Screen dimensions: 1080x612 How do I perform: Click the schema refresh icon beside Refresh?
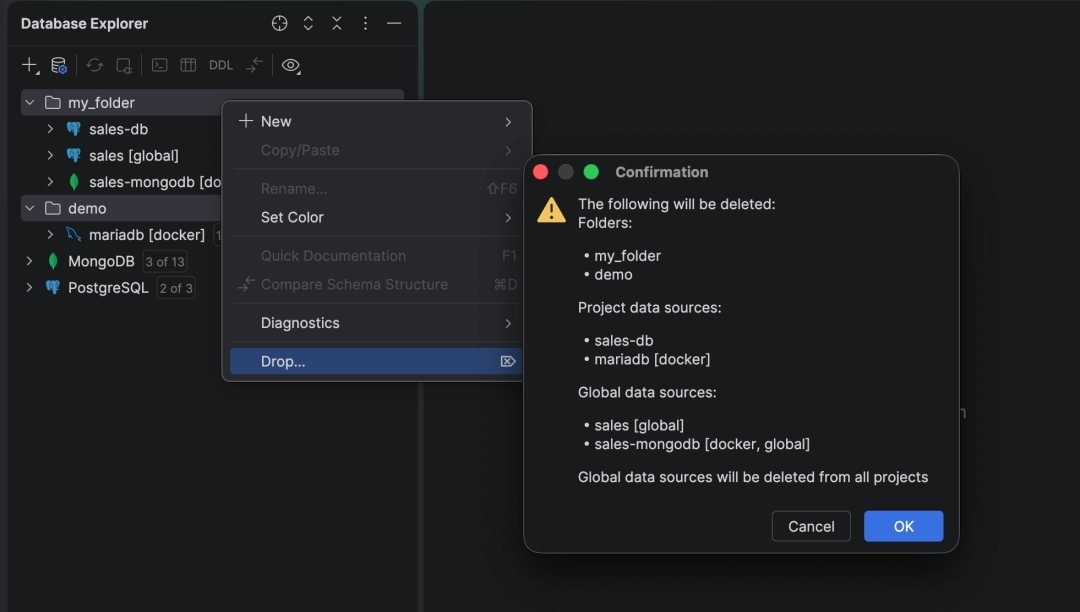coord(123,65)
